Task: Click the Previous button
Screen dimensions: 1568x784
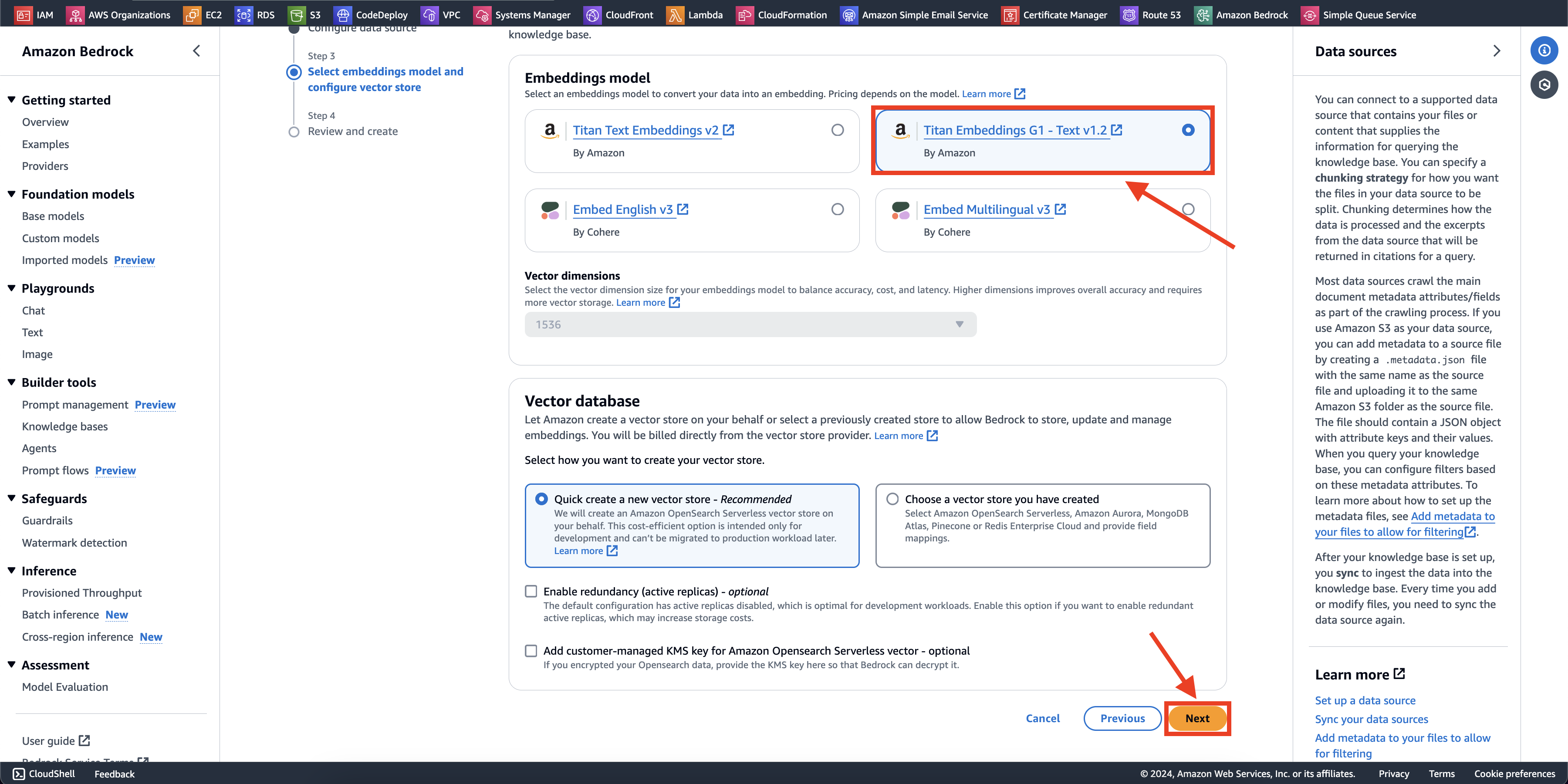Action: [1122, 718]
